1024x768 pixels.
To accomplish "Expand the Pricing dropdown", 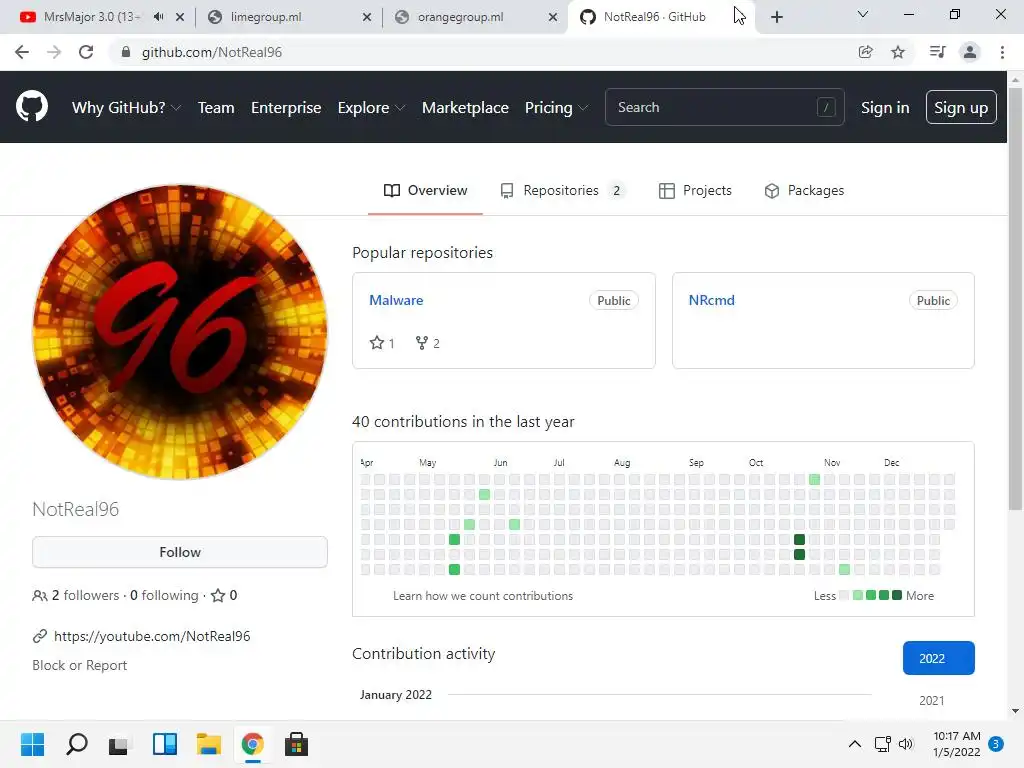I will pos(556,107).
